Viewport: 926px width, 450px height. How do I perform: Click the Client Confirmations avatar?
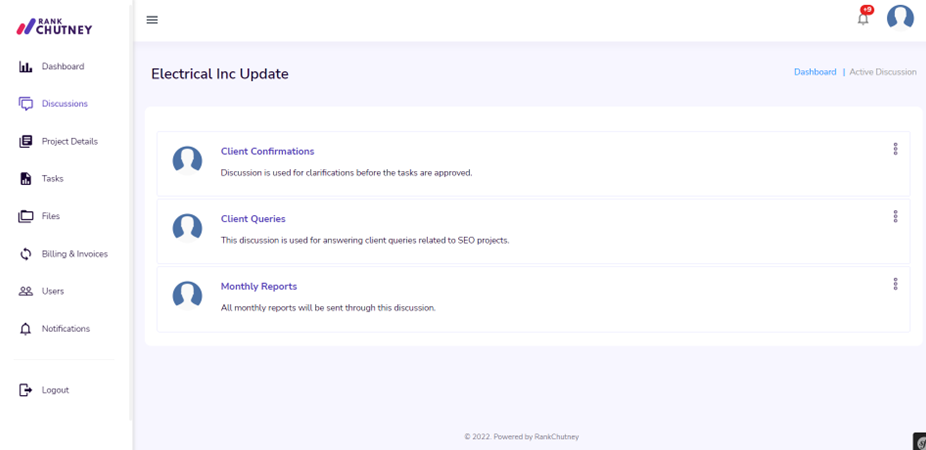pyautogui.click(x=187, y=161)
